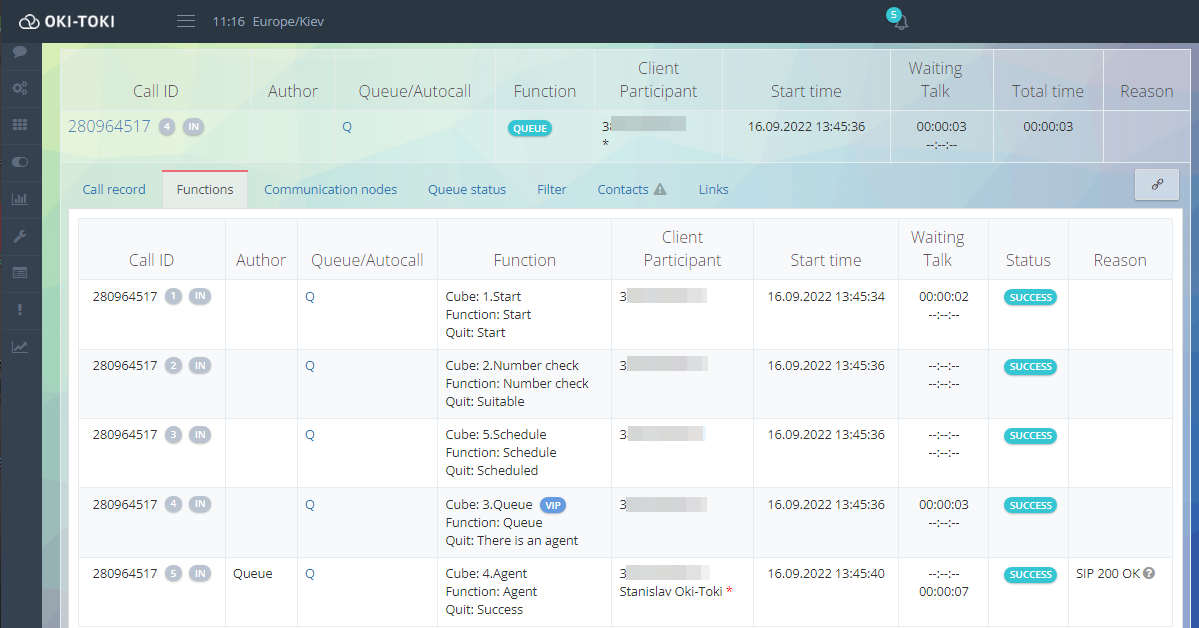Click the OKI-TOKI logo
Image resolution: width=1199 pixels, height=628 pixels.
coord(67,21)
